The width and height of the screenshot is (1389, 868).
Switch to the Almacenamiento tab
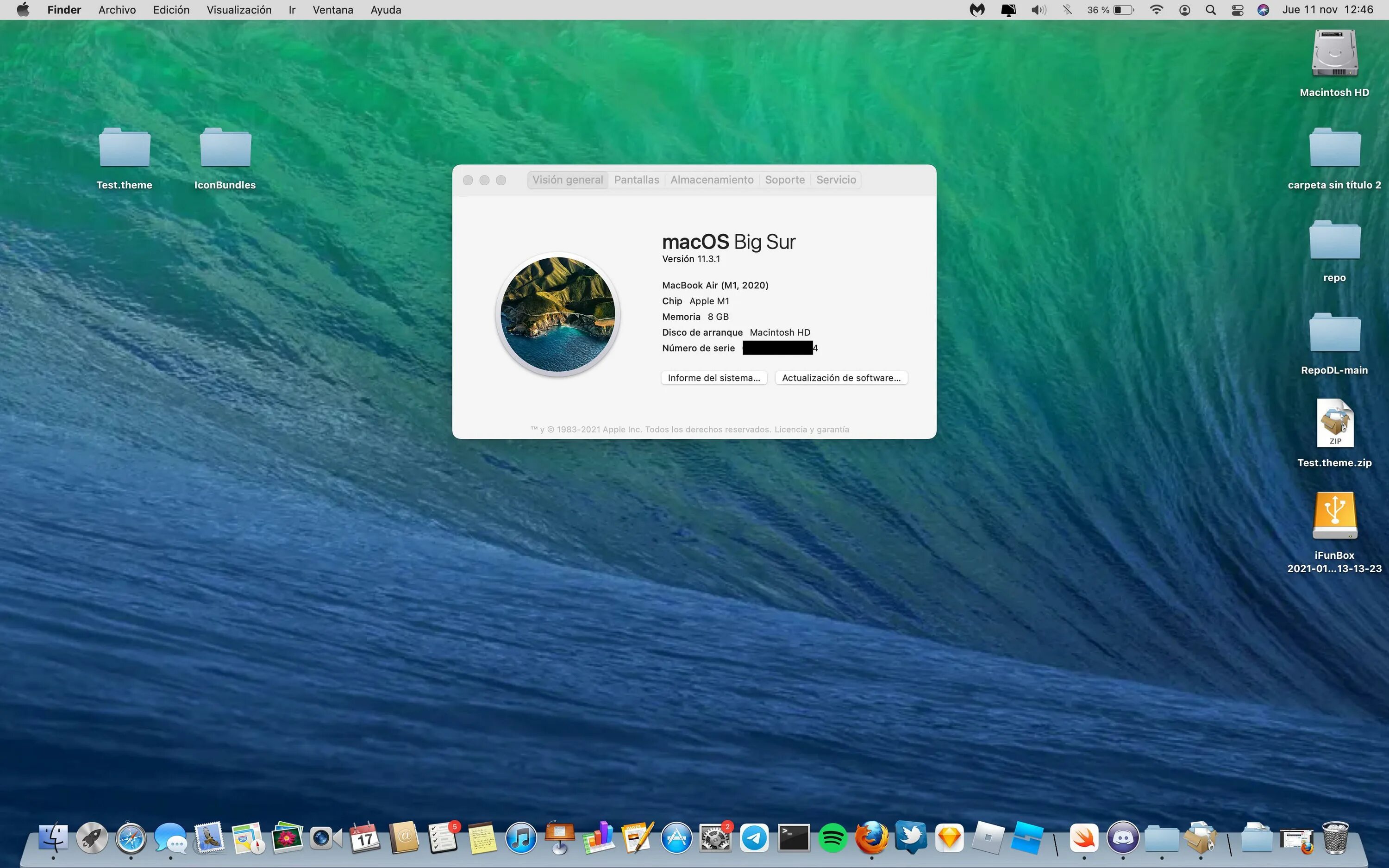(712, 180)
